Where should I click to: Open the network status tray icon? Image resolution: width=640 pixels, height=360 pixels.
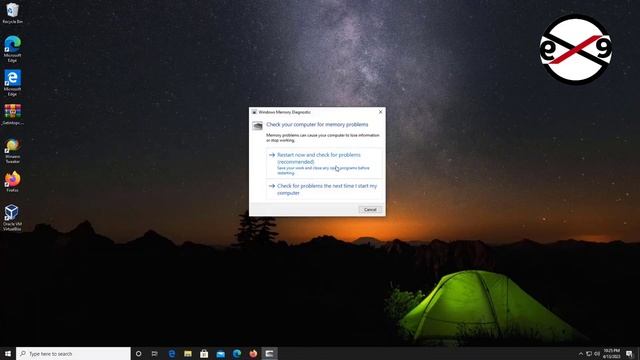pyautogui.click(x=589, y=353)
